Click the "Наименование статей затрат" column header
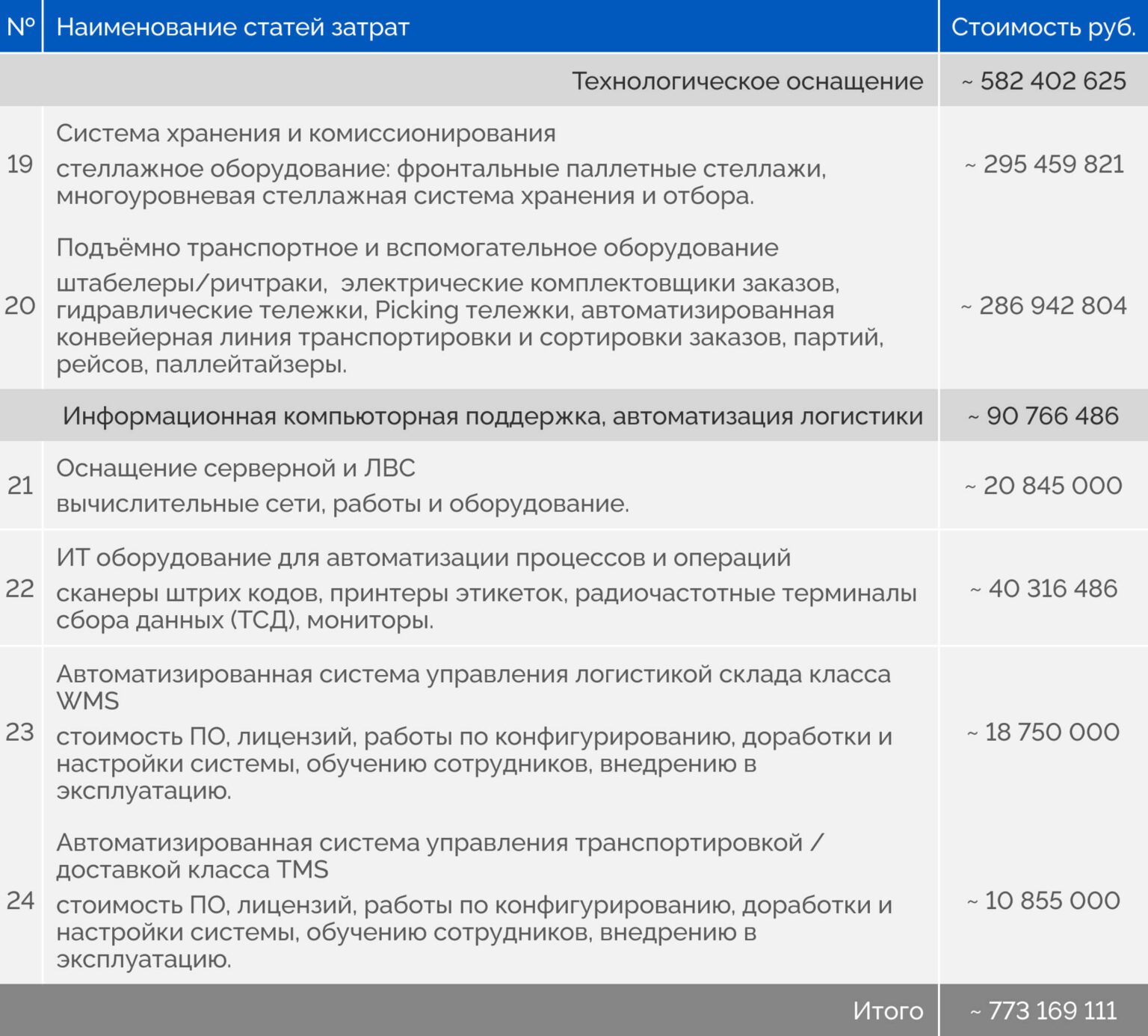Image resolution: width=1148 pixels, height=1036 pixels. tap(232, 27)
